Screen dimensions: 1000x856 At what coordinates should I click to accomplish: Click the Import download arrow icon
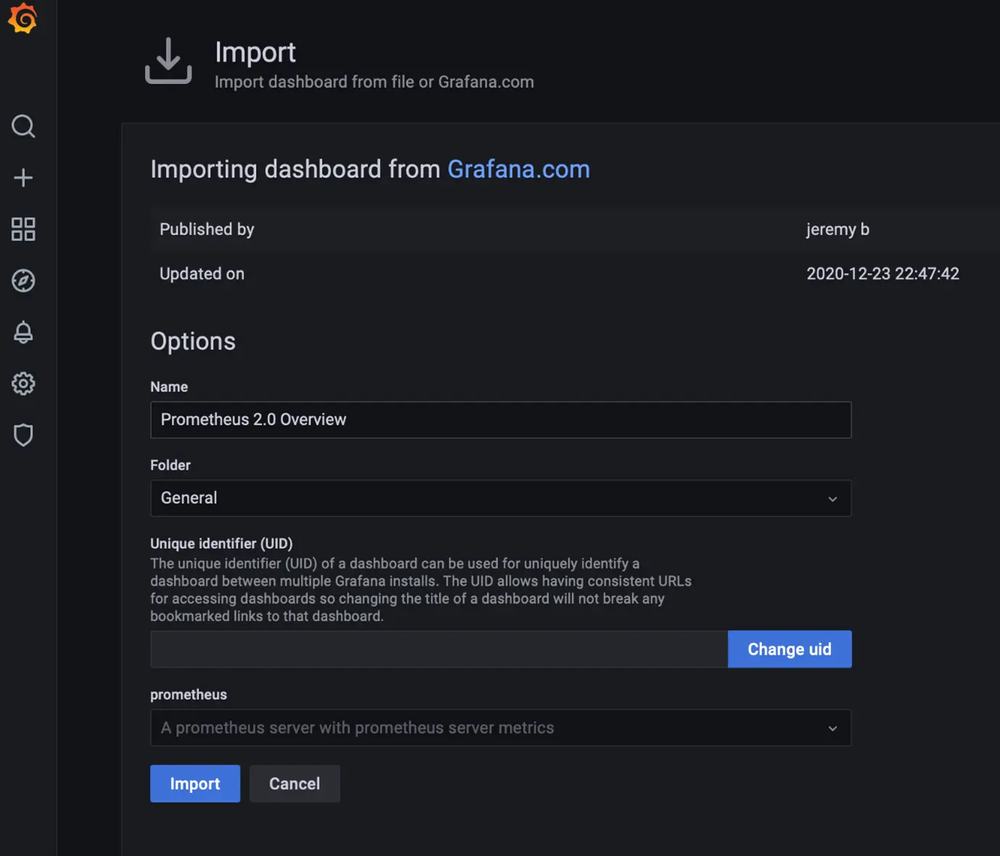click(168, 61)
